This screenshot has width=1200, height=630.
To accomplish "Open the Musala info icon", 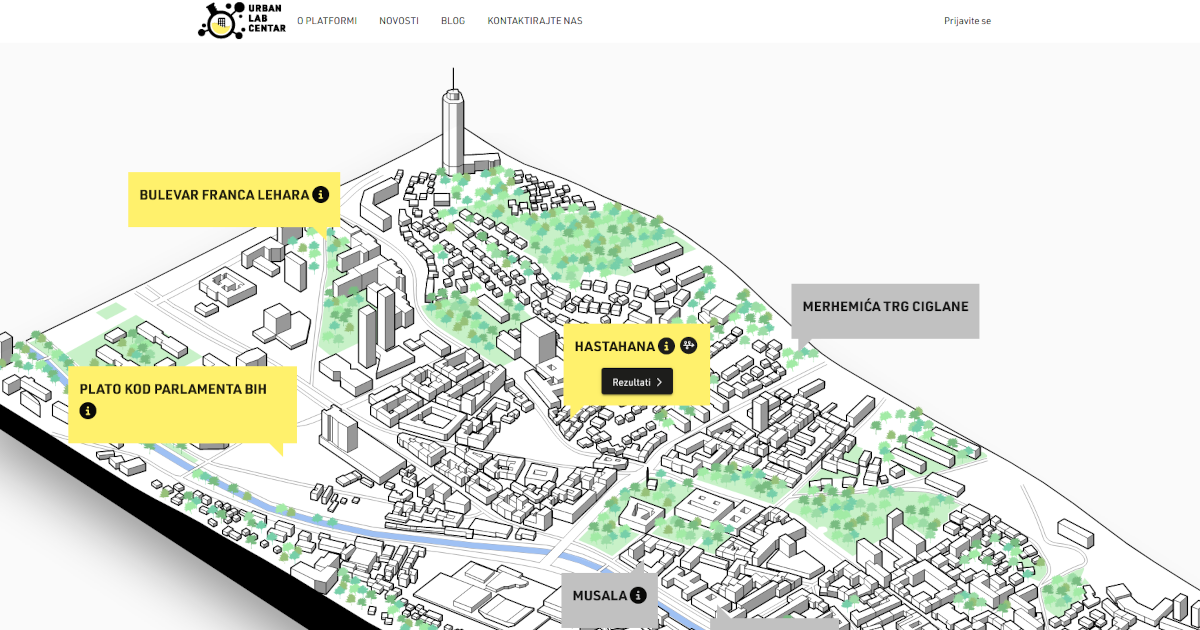I will (638, 595).
